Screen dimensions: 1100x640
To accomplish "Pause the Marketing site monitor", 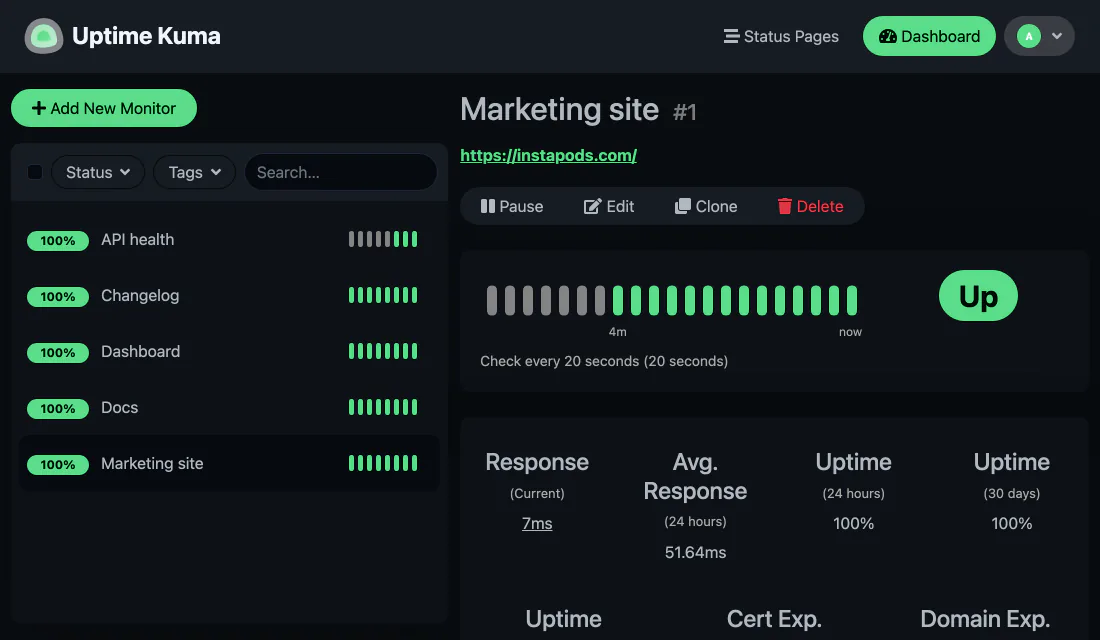I will [x=512, y=206].
